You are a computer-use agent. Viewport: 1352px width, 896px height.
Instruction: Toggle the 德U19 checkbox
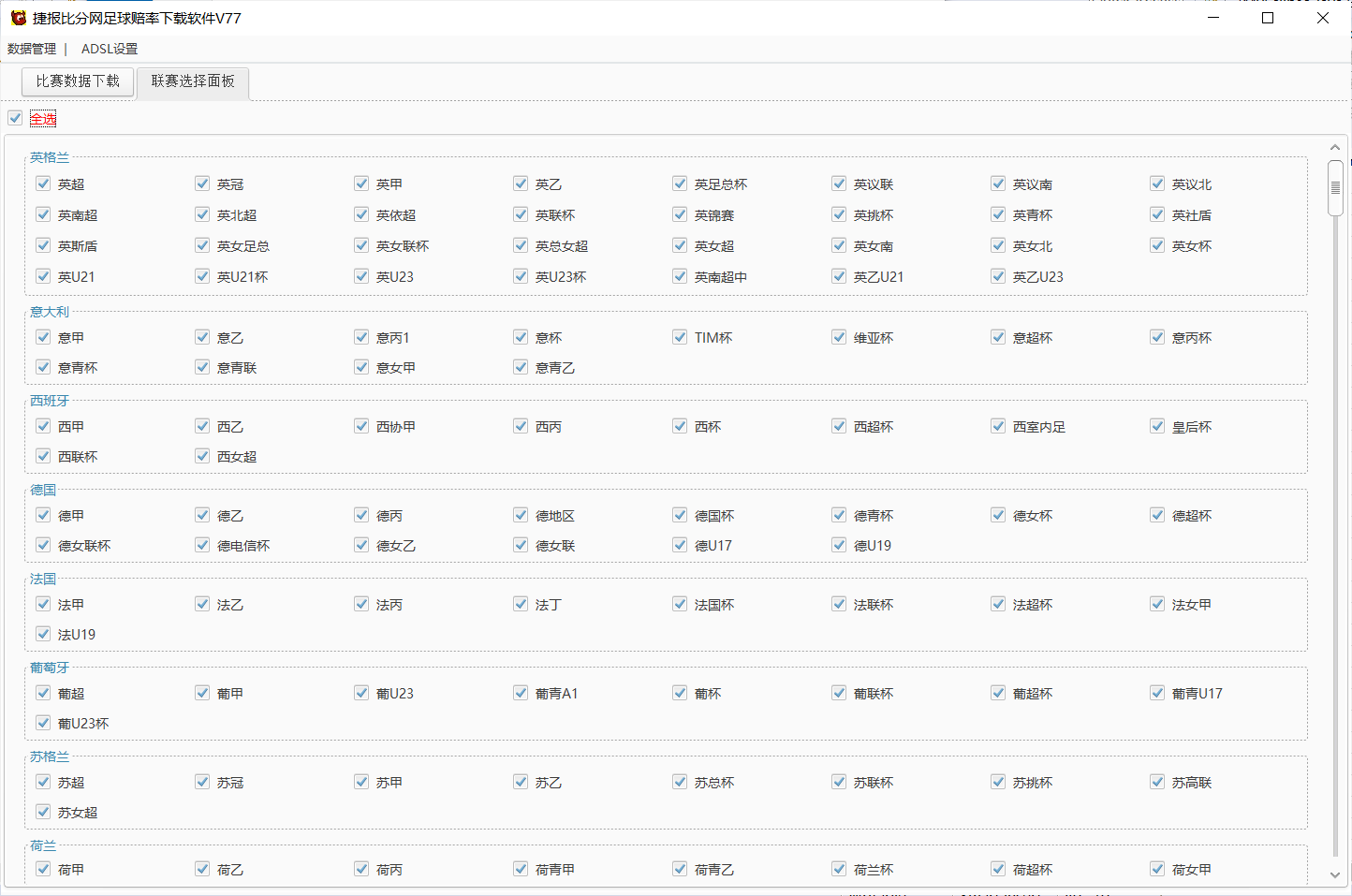[x=839, y=545]
